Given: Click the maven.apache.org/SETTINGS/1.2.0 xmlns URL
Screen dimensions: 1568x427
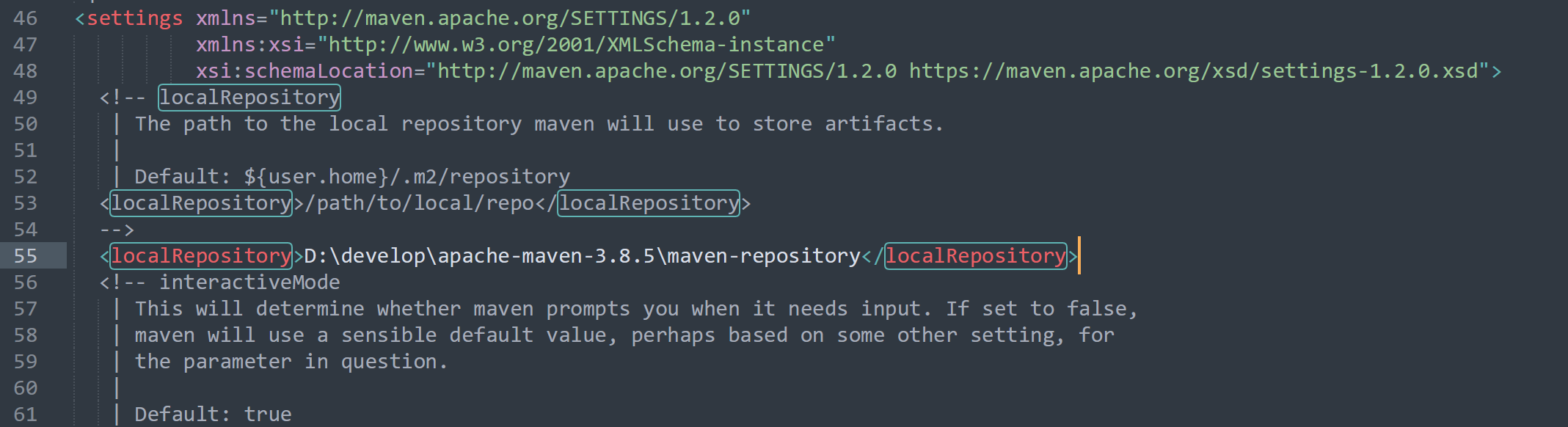Looking at the screenshot, I should click(510, 18).
